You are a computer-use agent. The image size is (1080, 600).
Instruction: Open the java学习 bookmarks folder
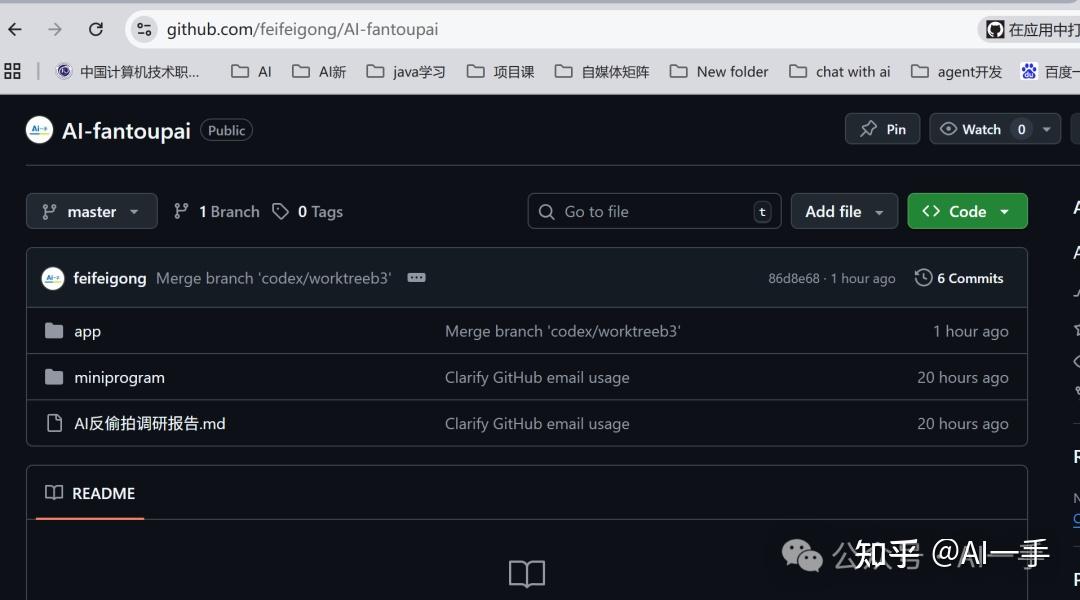pos(406,72)
